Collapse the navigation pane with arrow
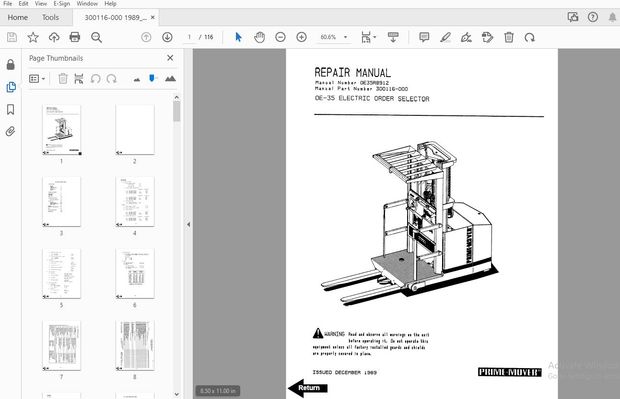This screenshot has height=399, width=620. (188, 224)
